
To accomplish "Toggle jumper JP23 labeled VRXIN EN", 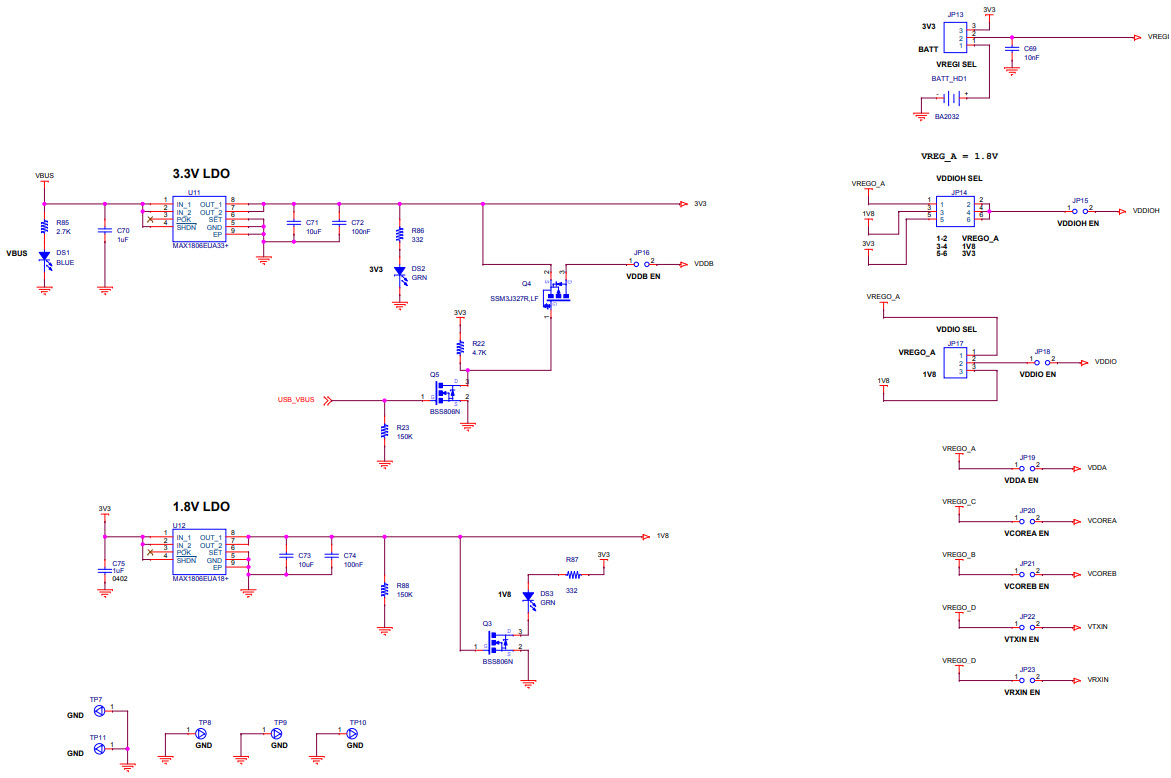I will point(1024,678).
